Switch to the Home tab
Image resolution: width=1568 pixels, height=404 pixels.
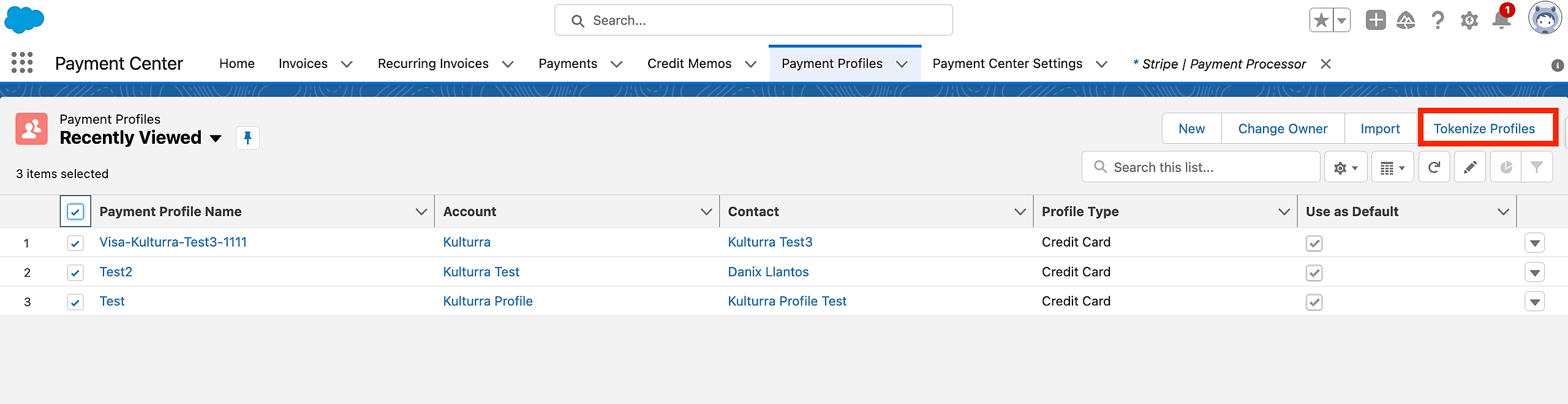click(237, 64)
